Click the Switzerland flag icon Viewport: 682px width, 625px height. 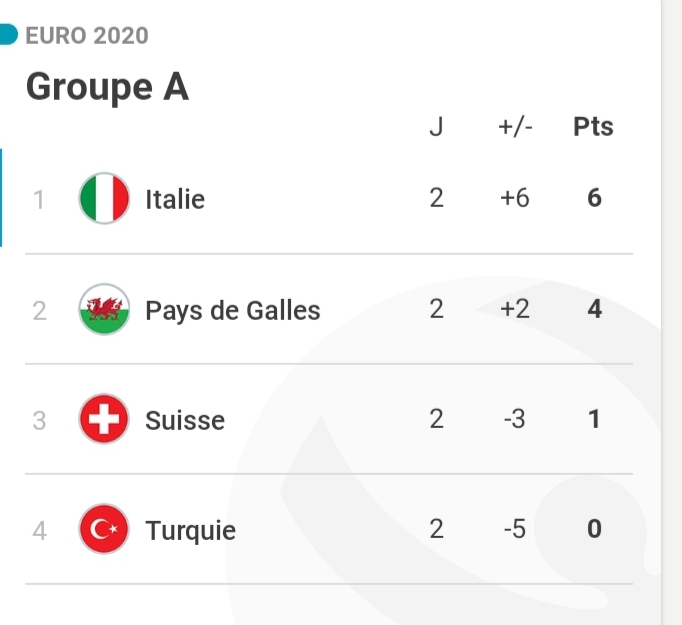(x=104, y=419)
